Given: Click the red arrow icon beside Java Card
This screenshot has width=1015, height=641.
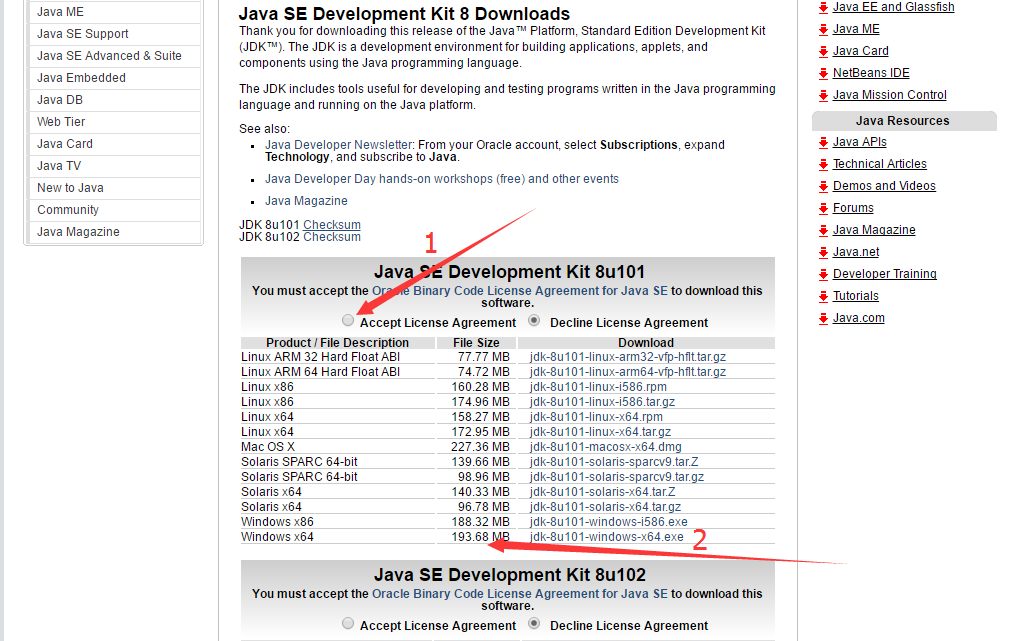Looking at the screenshot, I should (x=823, y=52).
